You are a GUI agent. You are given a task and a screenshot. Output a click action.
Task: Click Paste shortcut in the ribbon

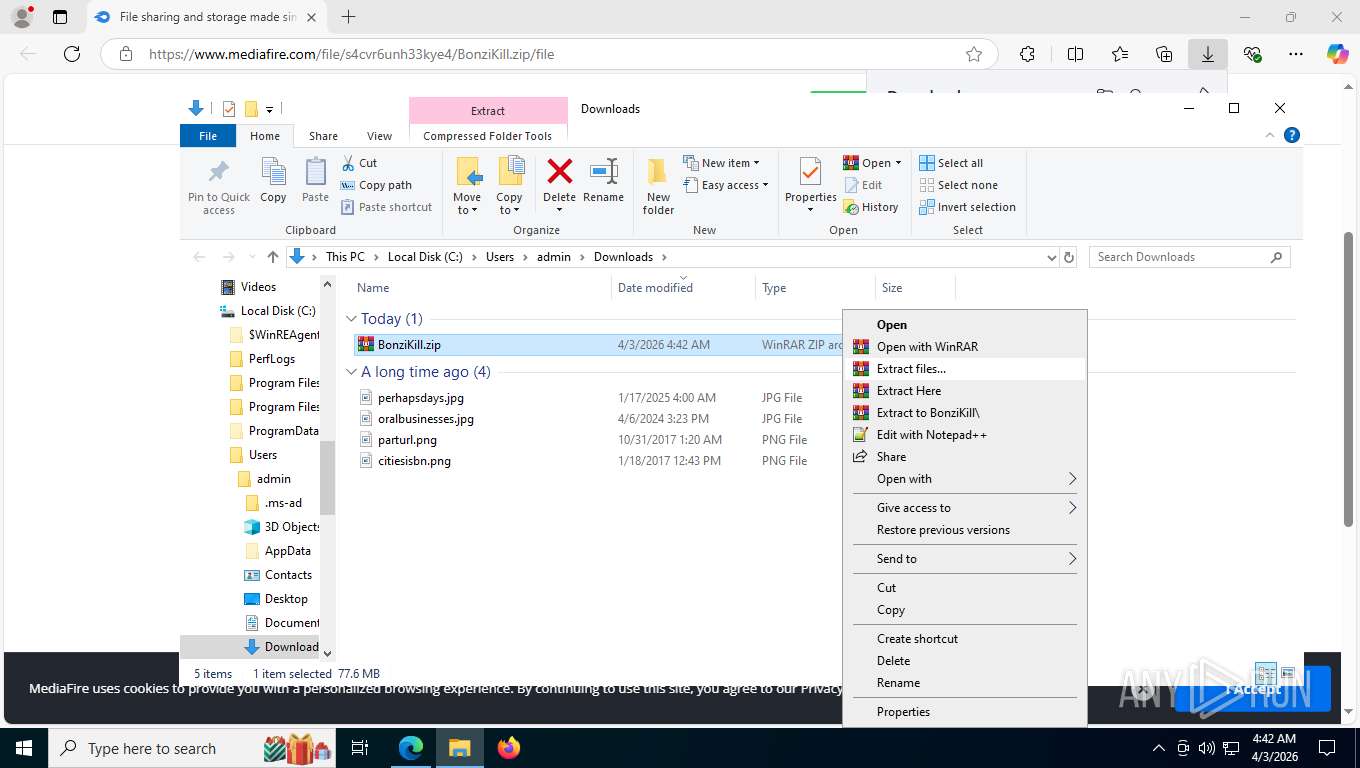tap(386, 207)
